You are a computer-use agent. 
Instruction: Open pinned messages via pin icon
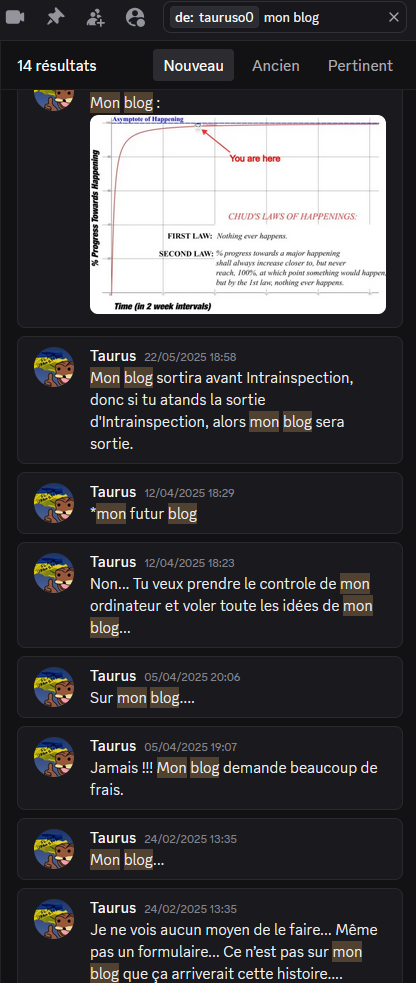(x=55, y=17)
